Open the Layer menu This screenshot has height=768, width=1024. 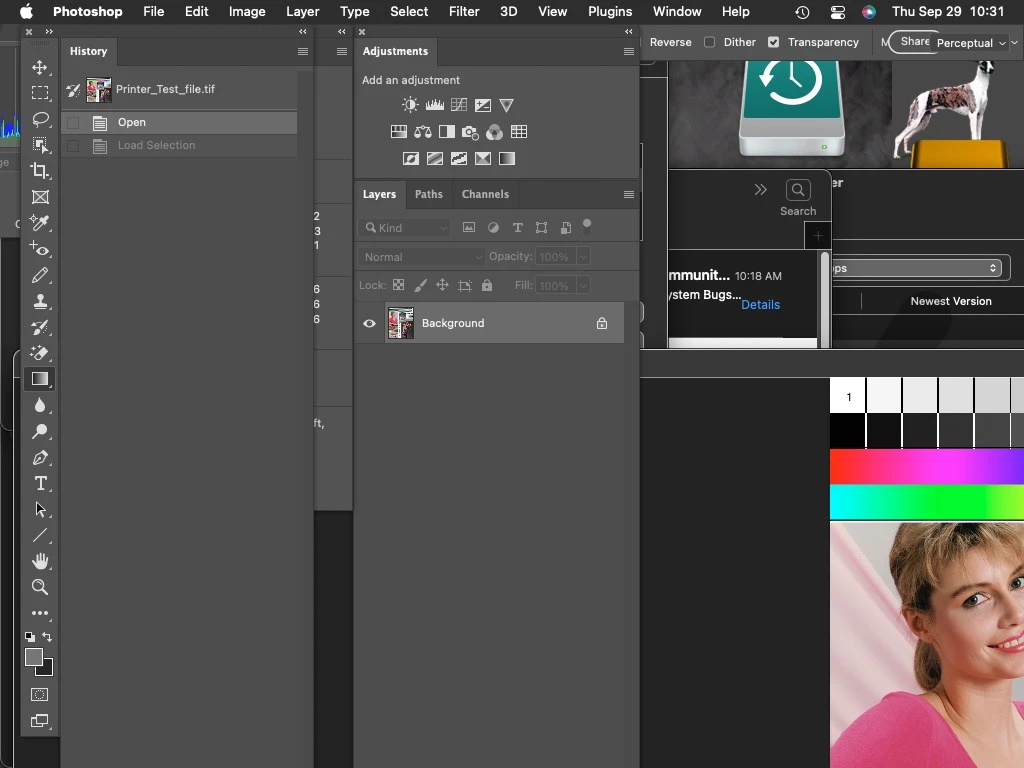point(302,12)
